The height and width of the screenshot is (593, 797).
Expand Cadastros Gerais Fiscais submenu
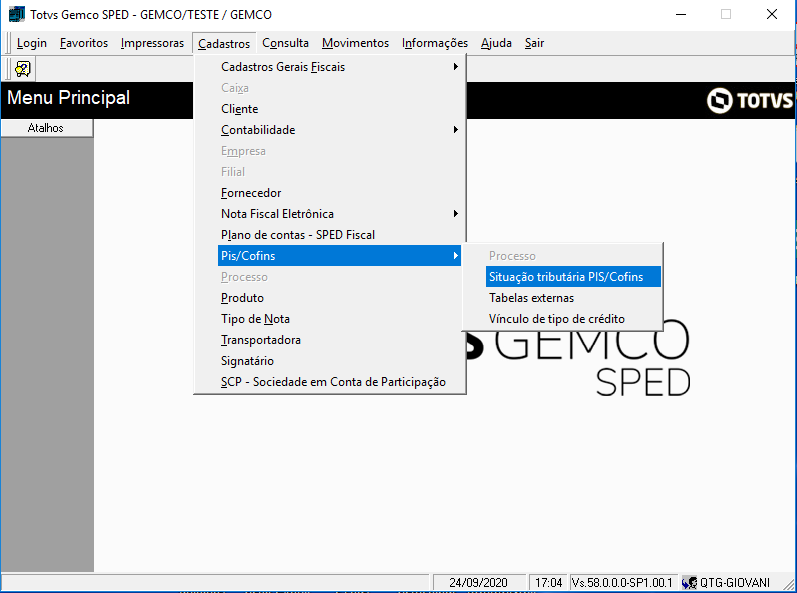coord(339,67)
